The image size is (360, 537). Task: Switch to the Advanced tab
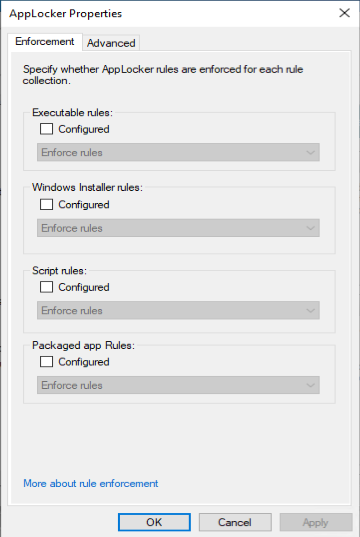pos(111,43)
